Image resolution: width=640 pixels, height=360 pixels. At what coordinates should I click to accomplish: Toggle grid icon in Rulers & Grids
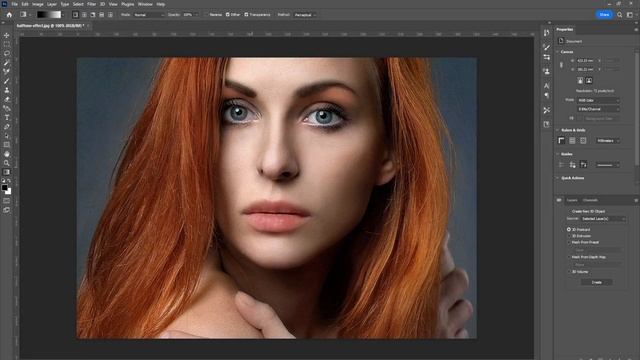point(572,140)
